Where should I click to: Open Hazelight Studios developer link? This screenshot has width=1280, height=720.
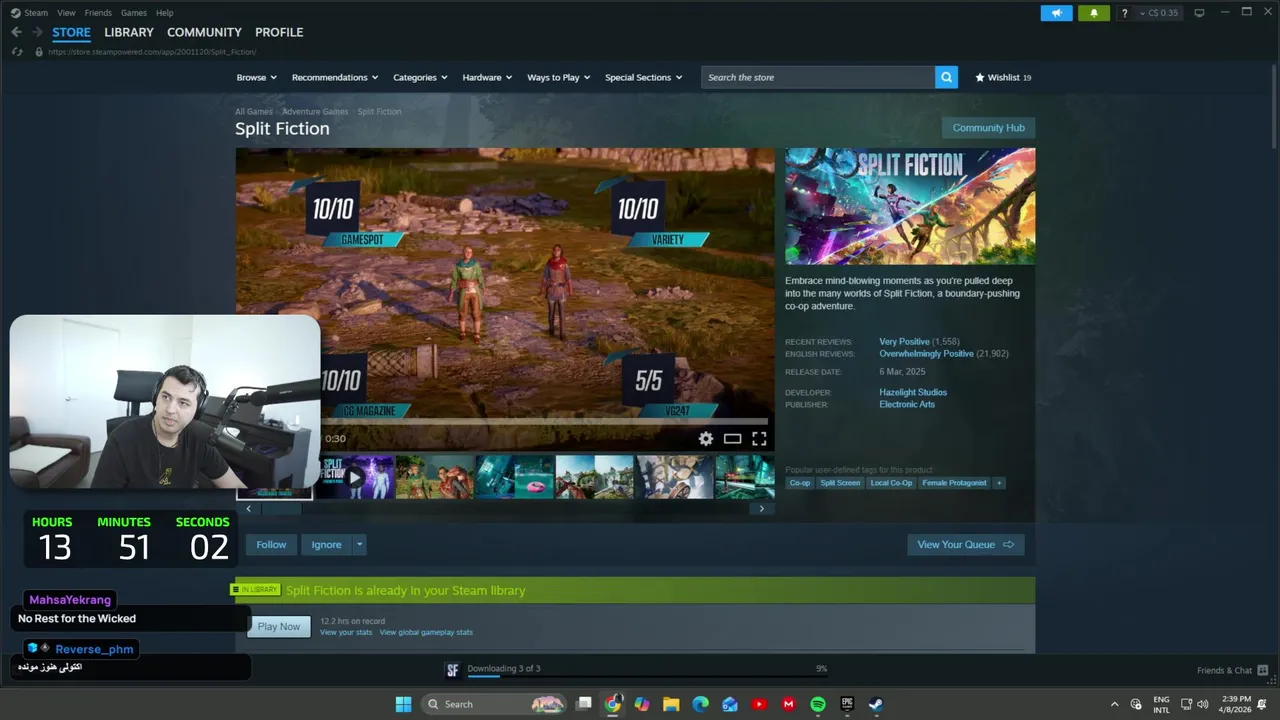click(x=913, y=392)
